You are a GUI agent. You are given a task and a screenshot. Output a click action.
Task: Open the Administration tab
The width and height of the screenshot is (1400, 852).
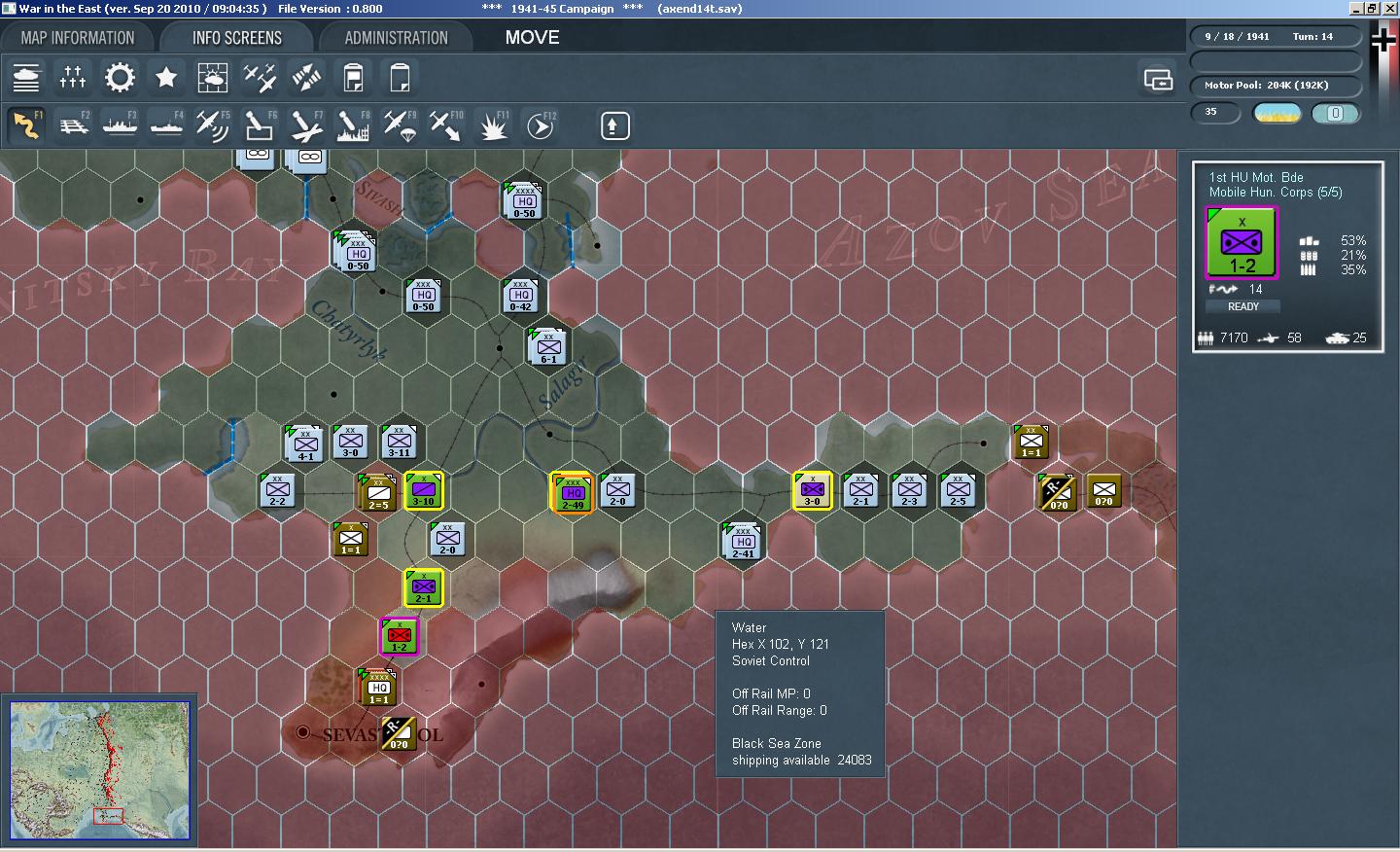tap(396, 38)
